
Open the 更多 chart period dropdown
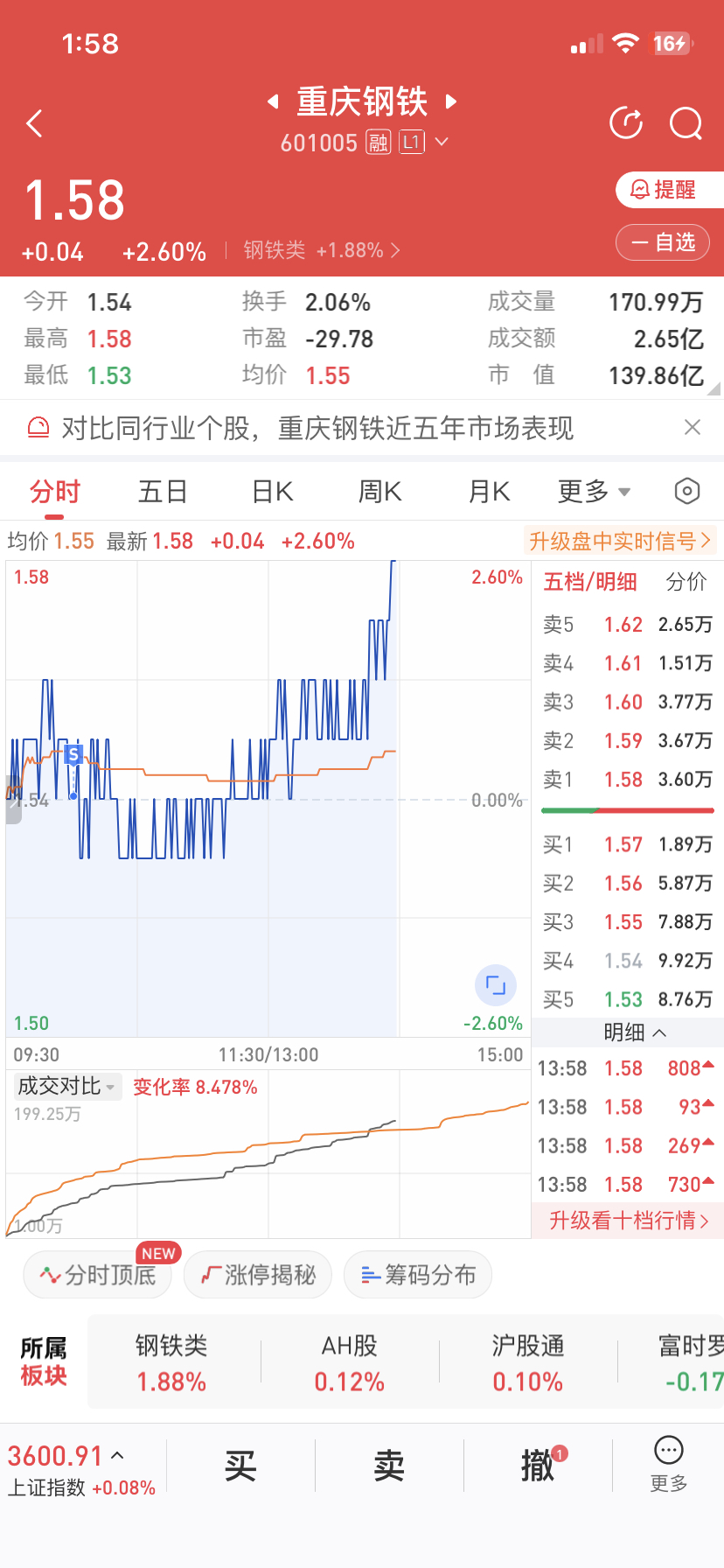click(595, 492)
